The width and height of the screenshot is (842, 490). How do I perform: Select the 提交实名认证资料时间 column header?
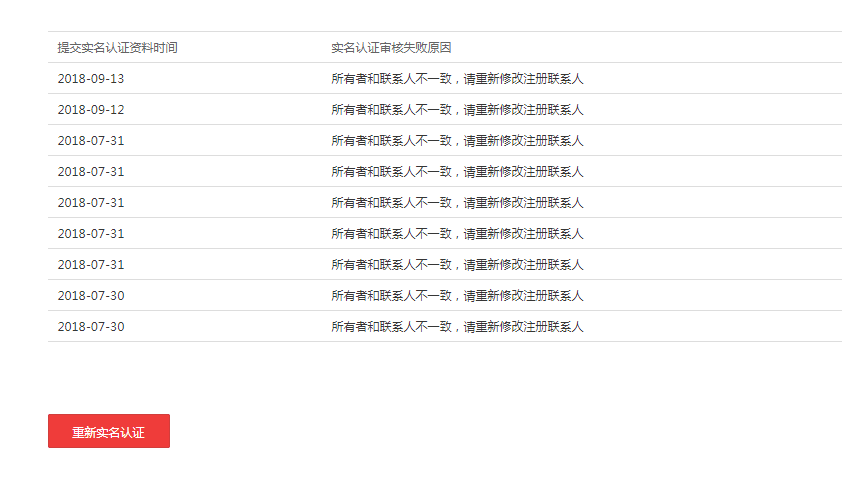[x=118, y=48]
